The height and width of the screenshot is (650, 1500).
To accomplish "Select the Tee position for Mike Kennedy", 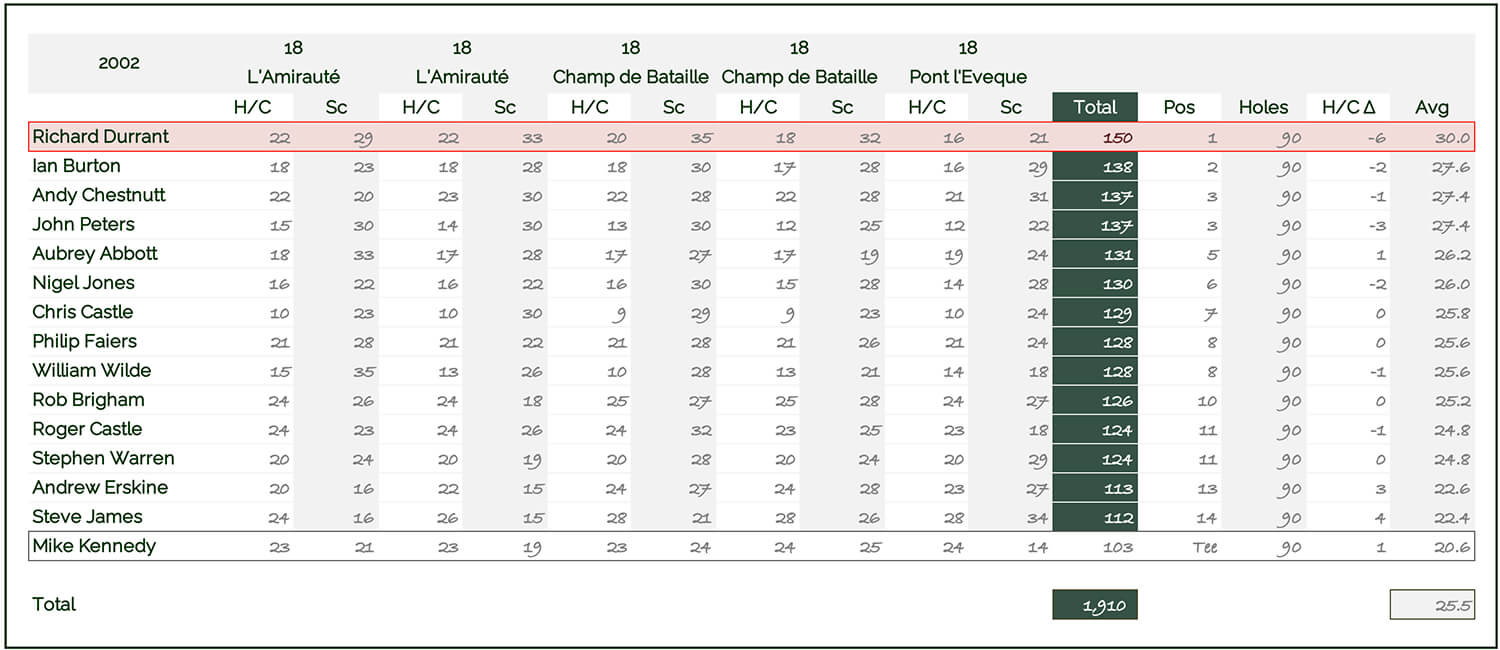I will click(1204, 547).
